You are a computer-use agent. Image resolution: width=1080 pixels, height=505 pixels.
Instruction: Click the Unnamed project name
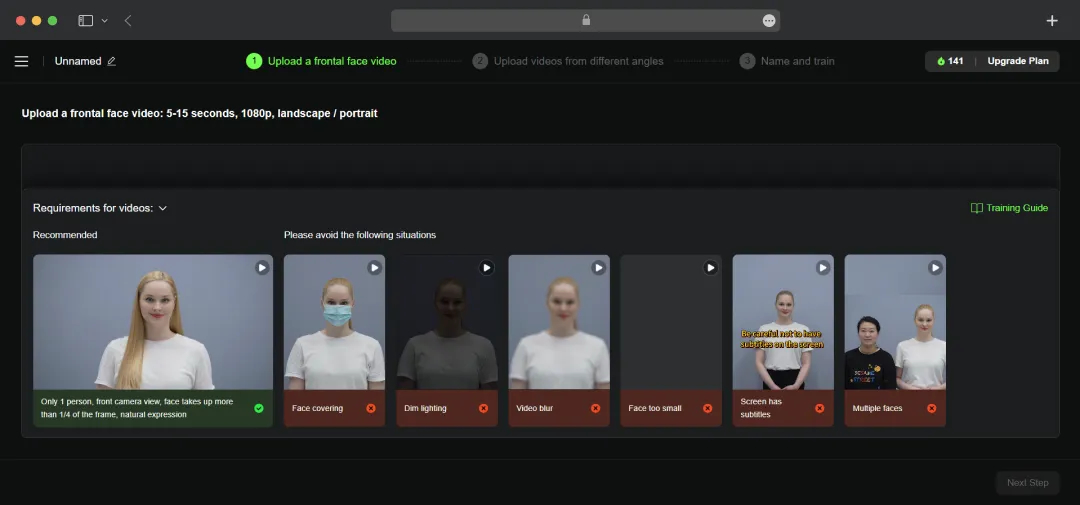[78, 61]
